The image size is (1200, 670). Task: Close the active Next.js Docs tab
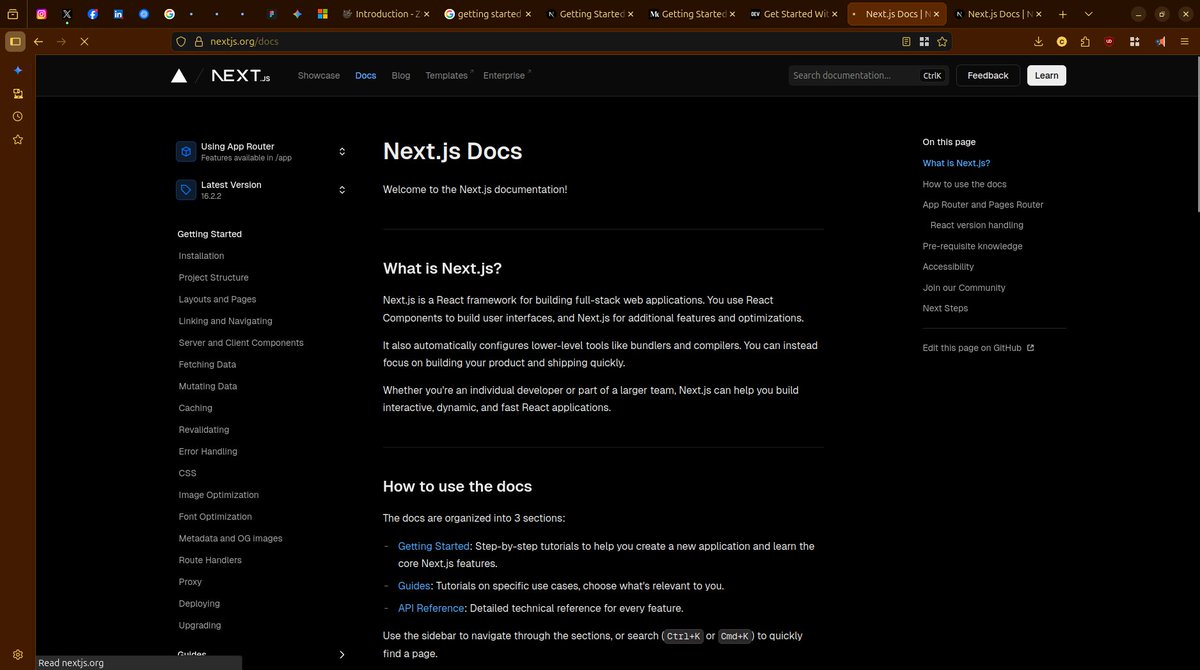[934, 14]
